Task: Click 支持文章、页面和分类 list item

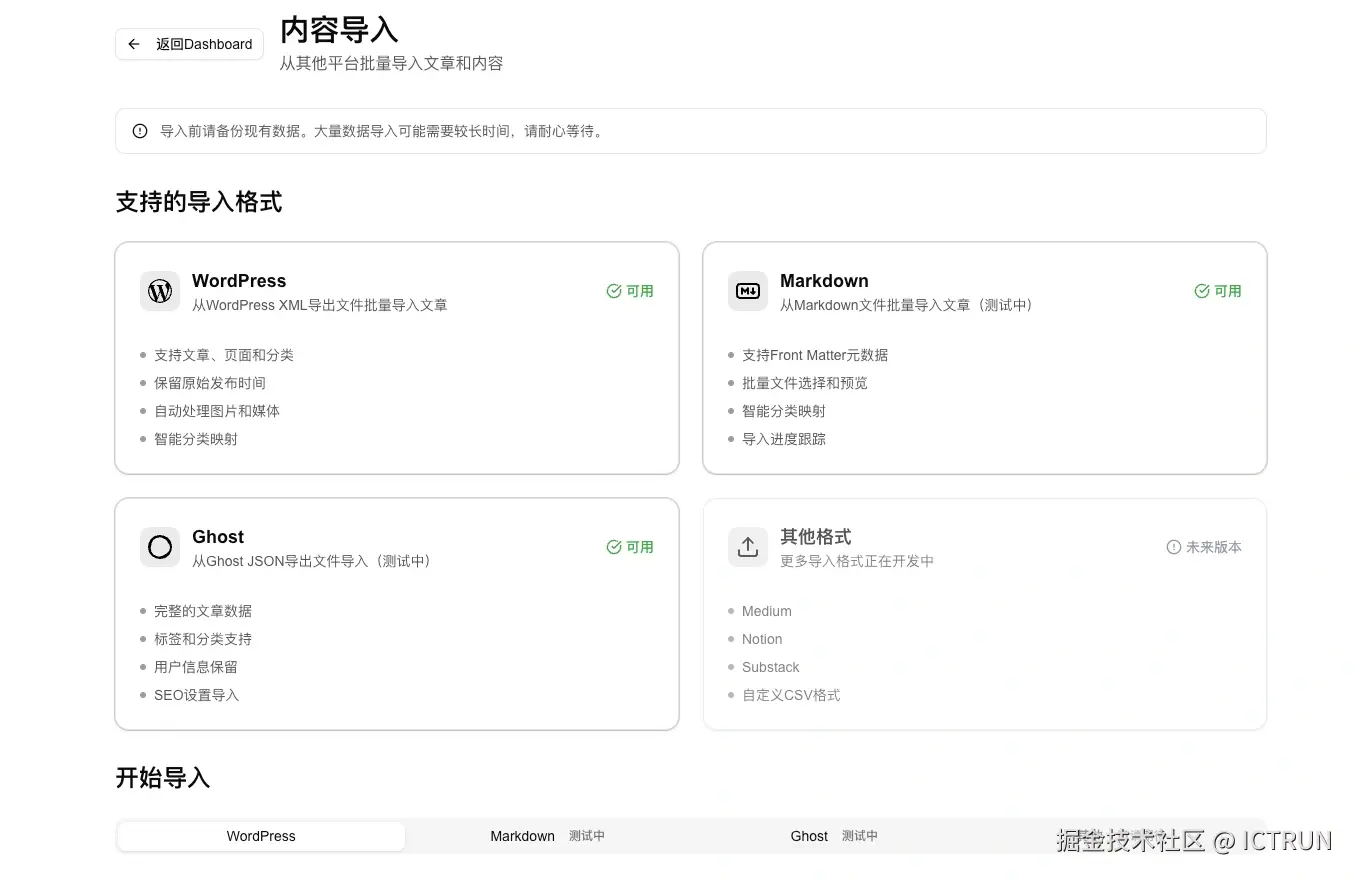Action: click(x=224, y=355)
